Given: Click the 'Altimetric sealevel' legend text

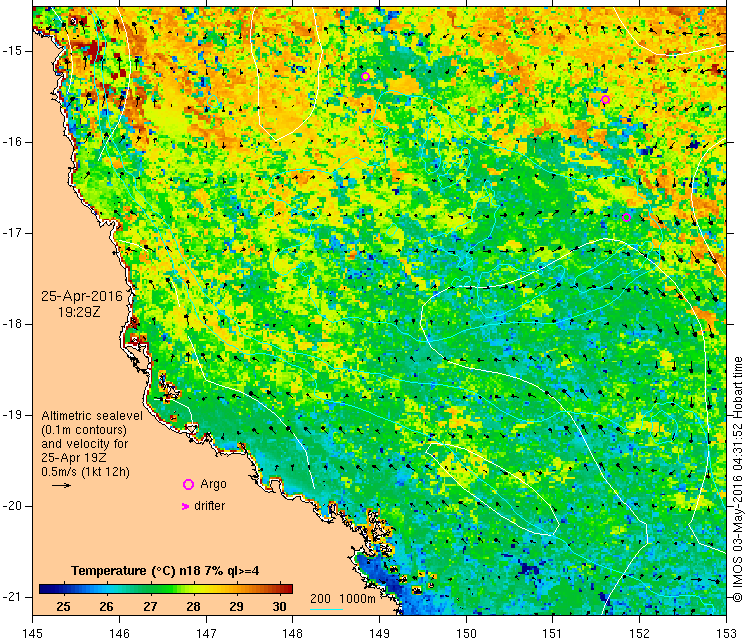Looking at the screenshot, I should (x=92, y=416).
